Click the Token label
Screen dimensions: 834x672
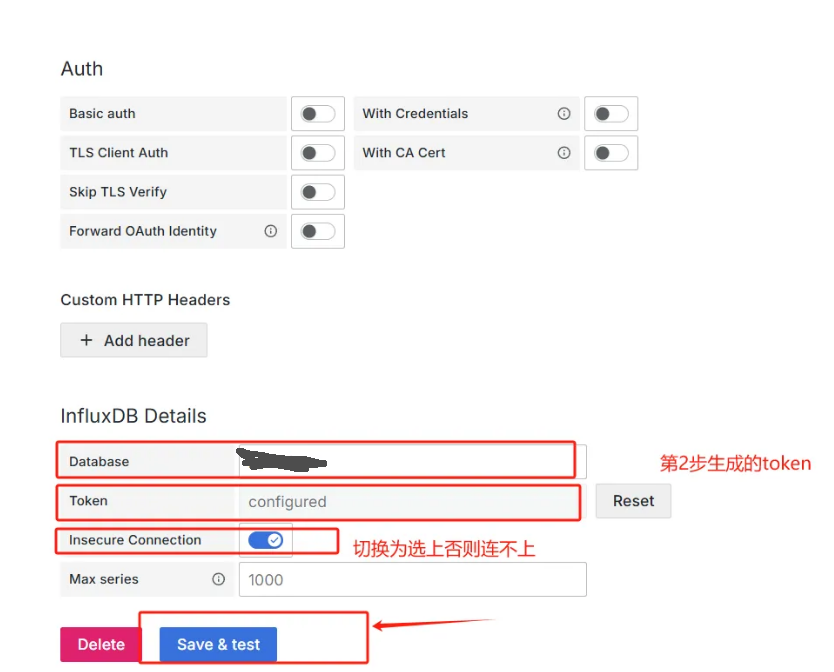click(88, 501)
